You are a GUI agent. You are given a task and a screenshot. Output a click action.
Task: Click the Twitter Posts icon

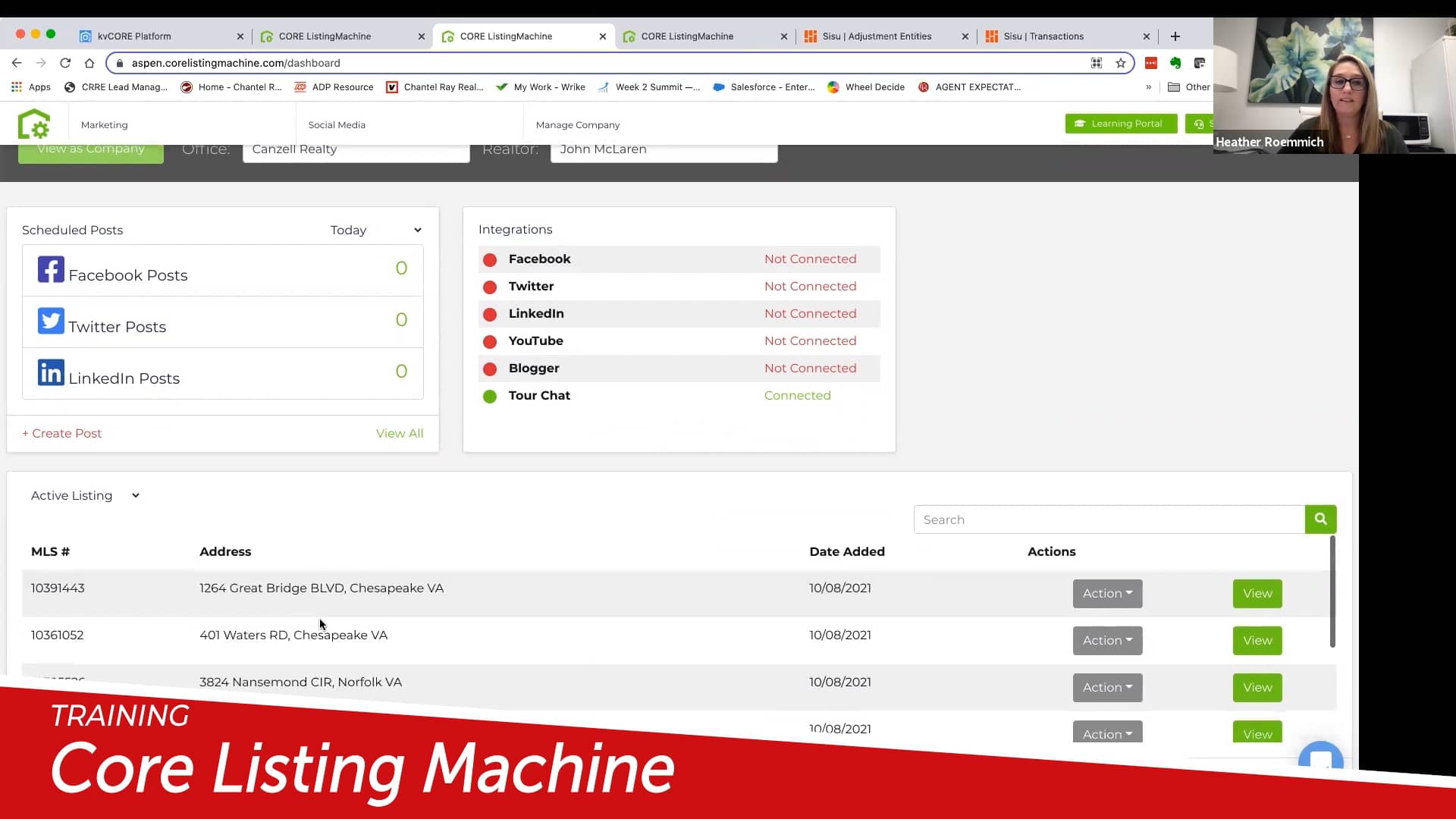click(x=50, y=321)
